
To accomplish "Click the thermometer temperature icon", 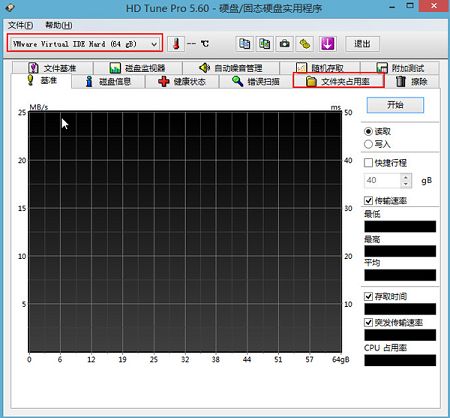I will [x=176, y=44].
